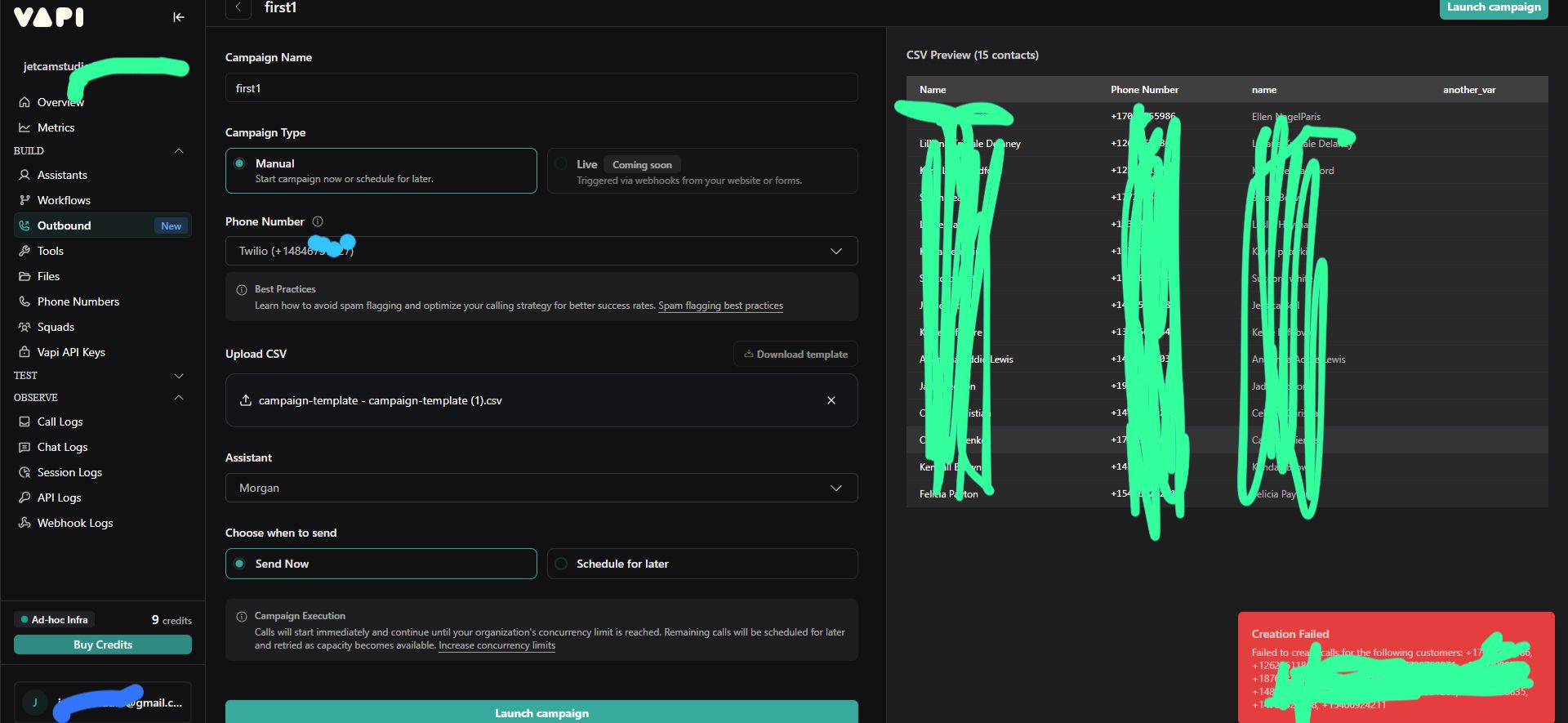Click the Creation Failed notification title

pyautogui.click(x=1290, y=634)
